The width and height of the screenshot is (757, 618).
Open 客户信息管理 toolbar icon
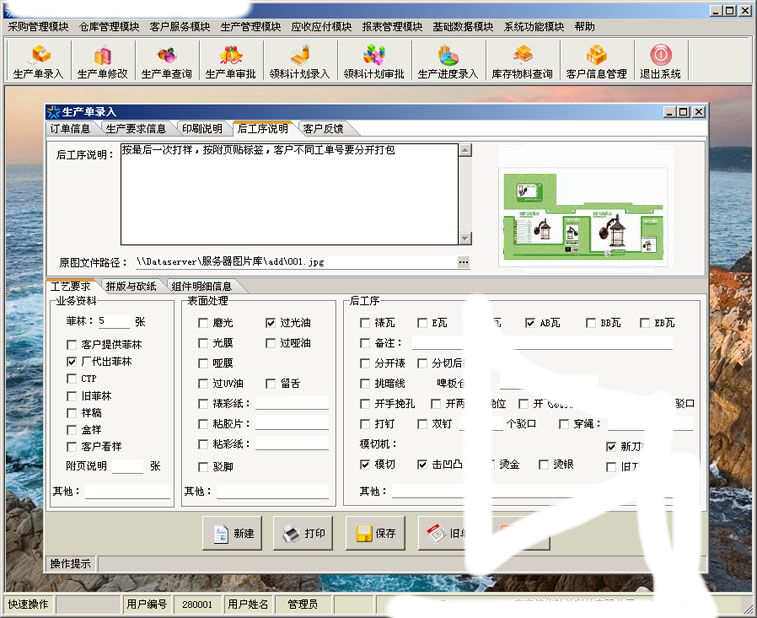(596, 61)
